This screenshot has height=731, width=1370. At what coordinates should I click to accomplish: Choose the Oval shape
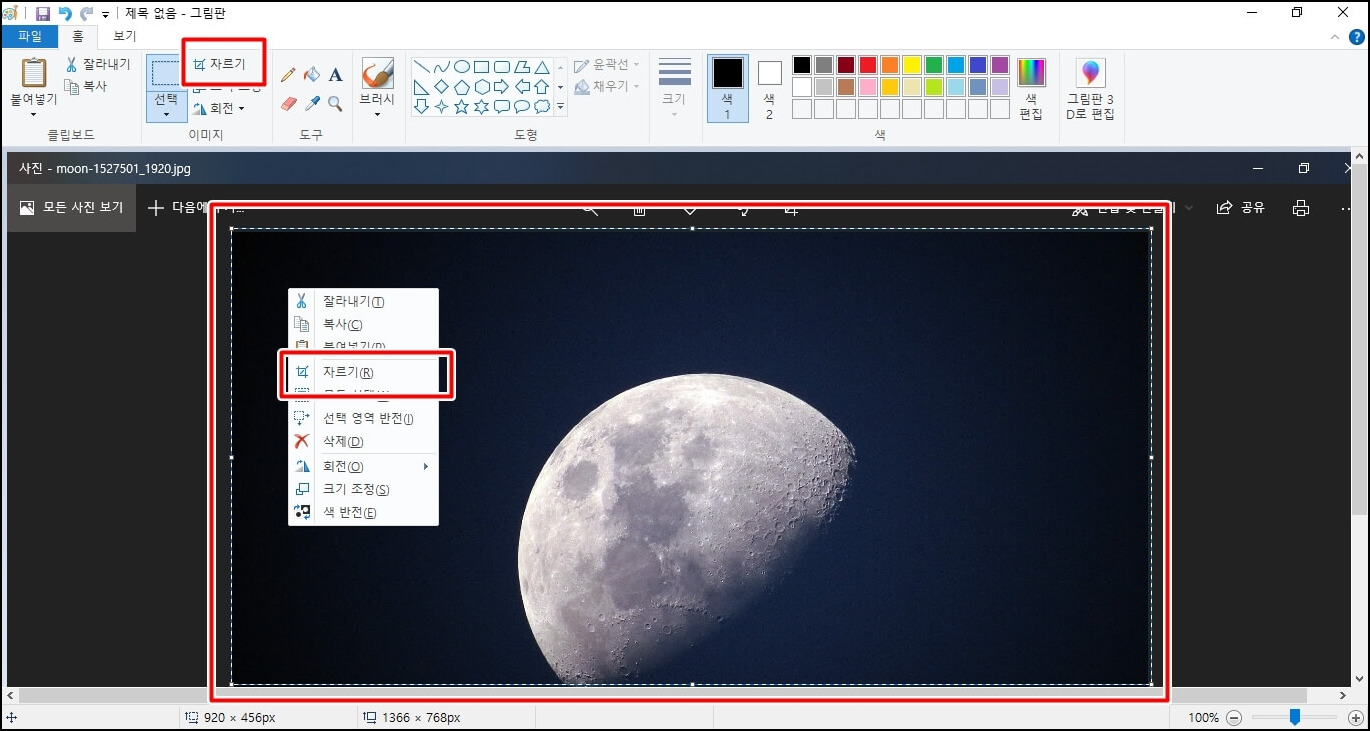[462, 67]
